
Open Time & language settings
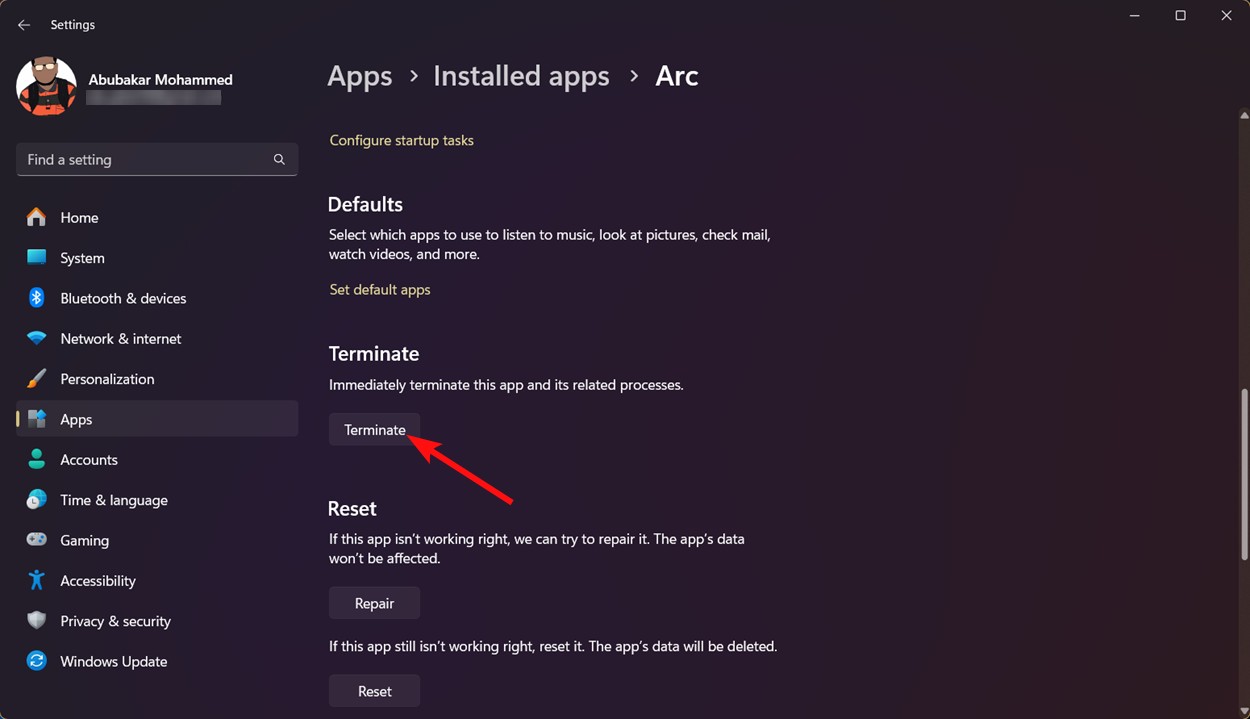(37, 500)
